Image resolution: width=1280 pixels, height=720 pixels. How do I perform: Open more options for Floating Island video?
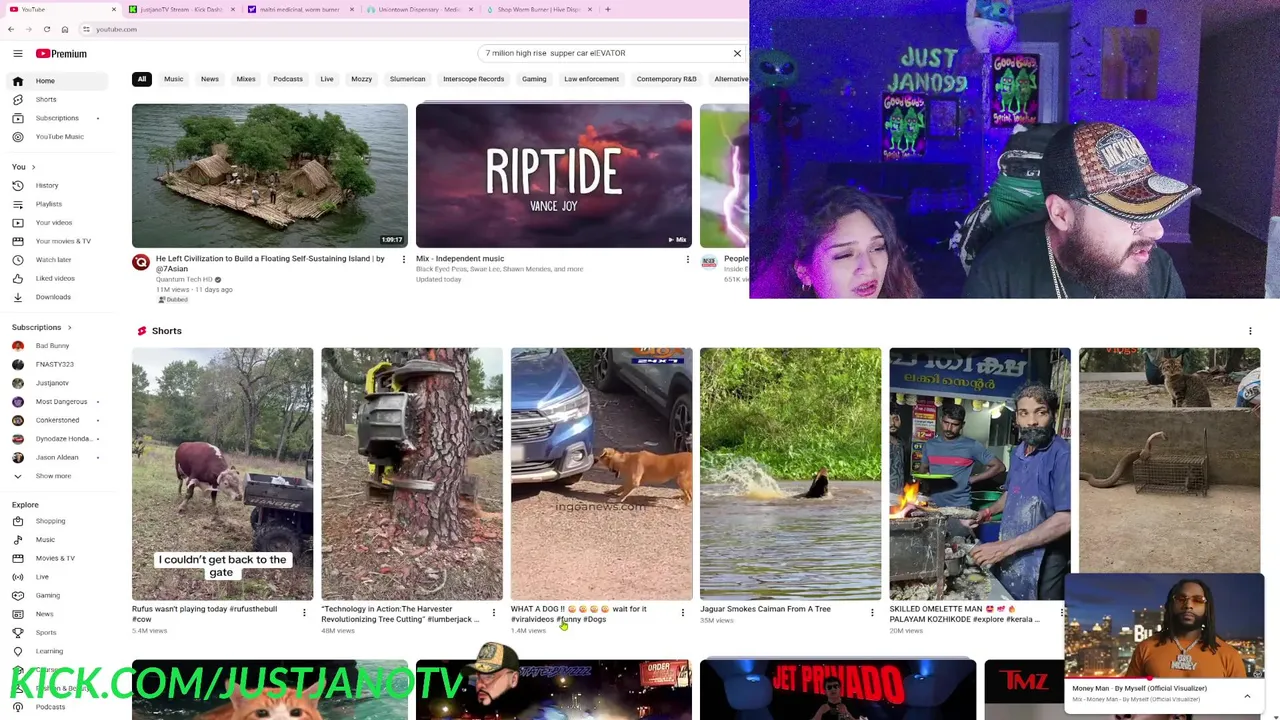tap(404, 259)
